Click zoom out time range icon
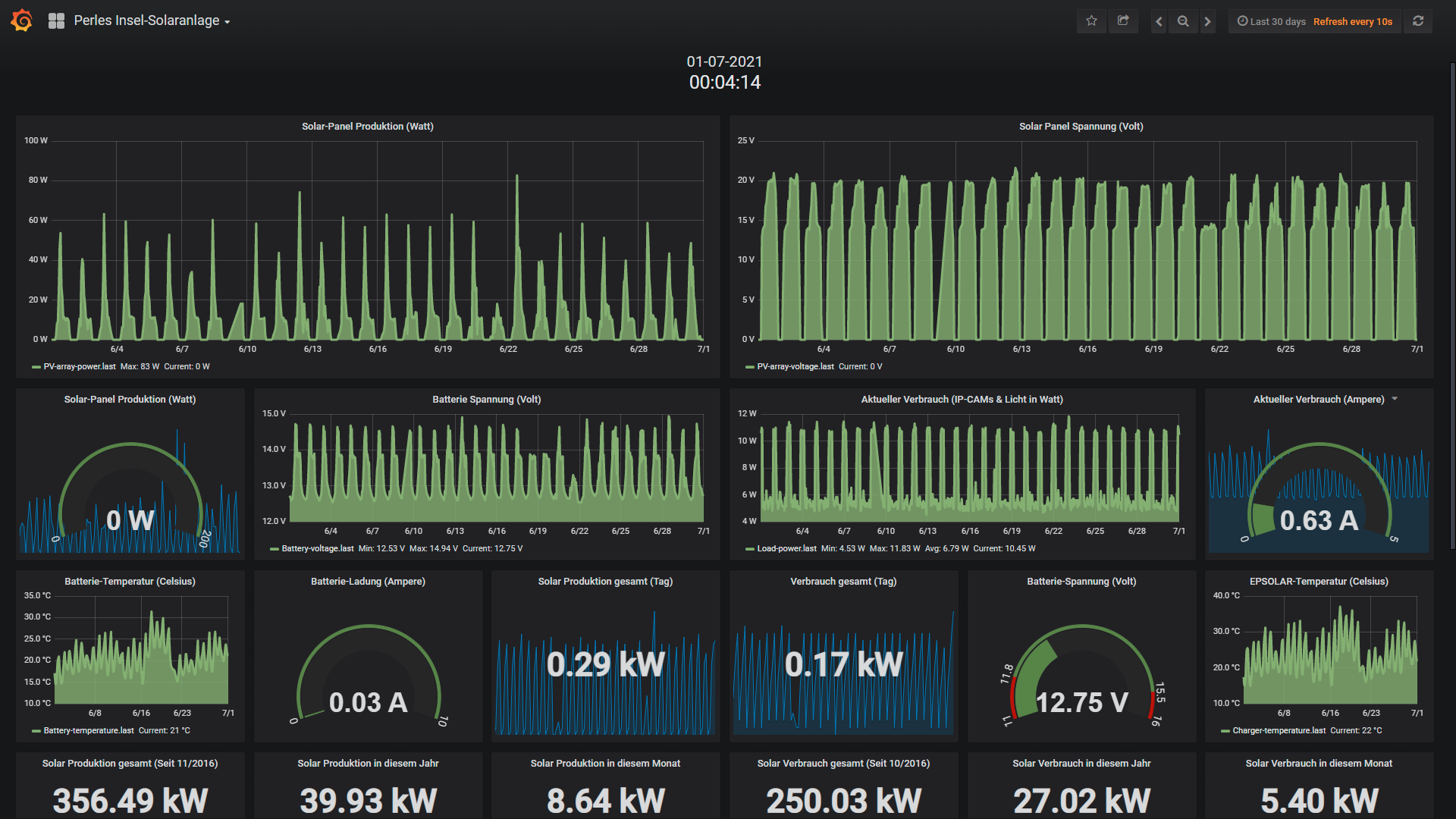 [x=1183, y=21]
